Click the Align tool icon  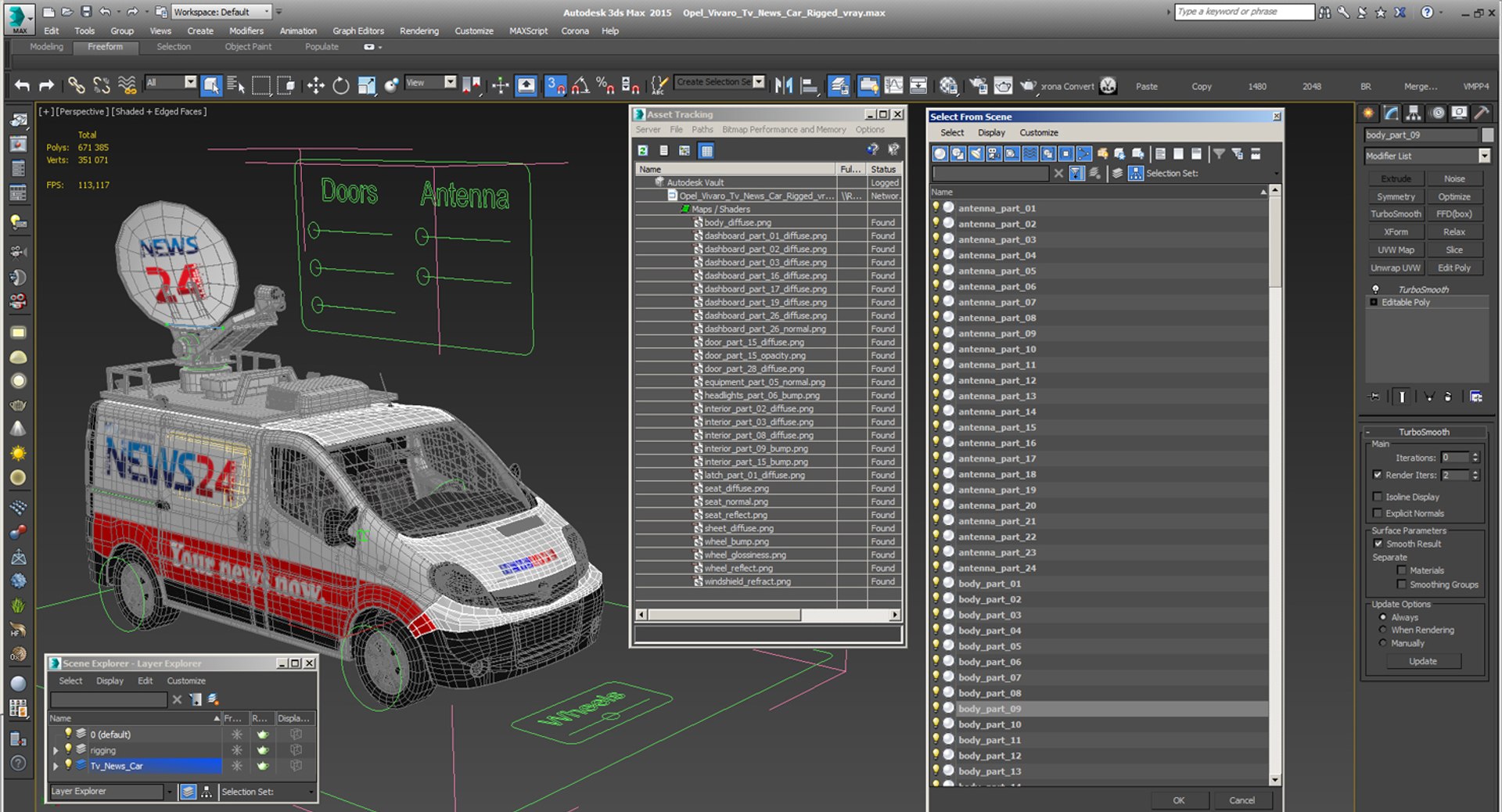coord(809,85)
